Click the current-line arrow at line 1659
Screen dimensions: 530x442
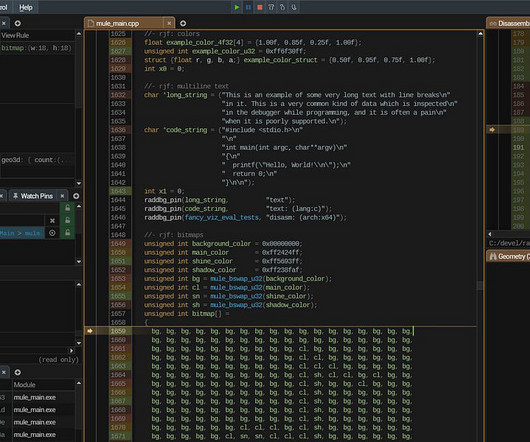click(x=90, y=331)
